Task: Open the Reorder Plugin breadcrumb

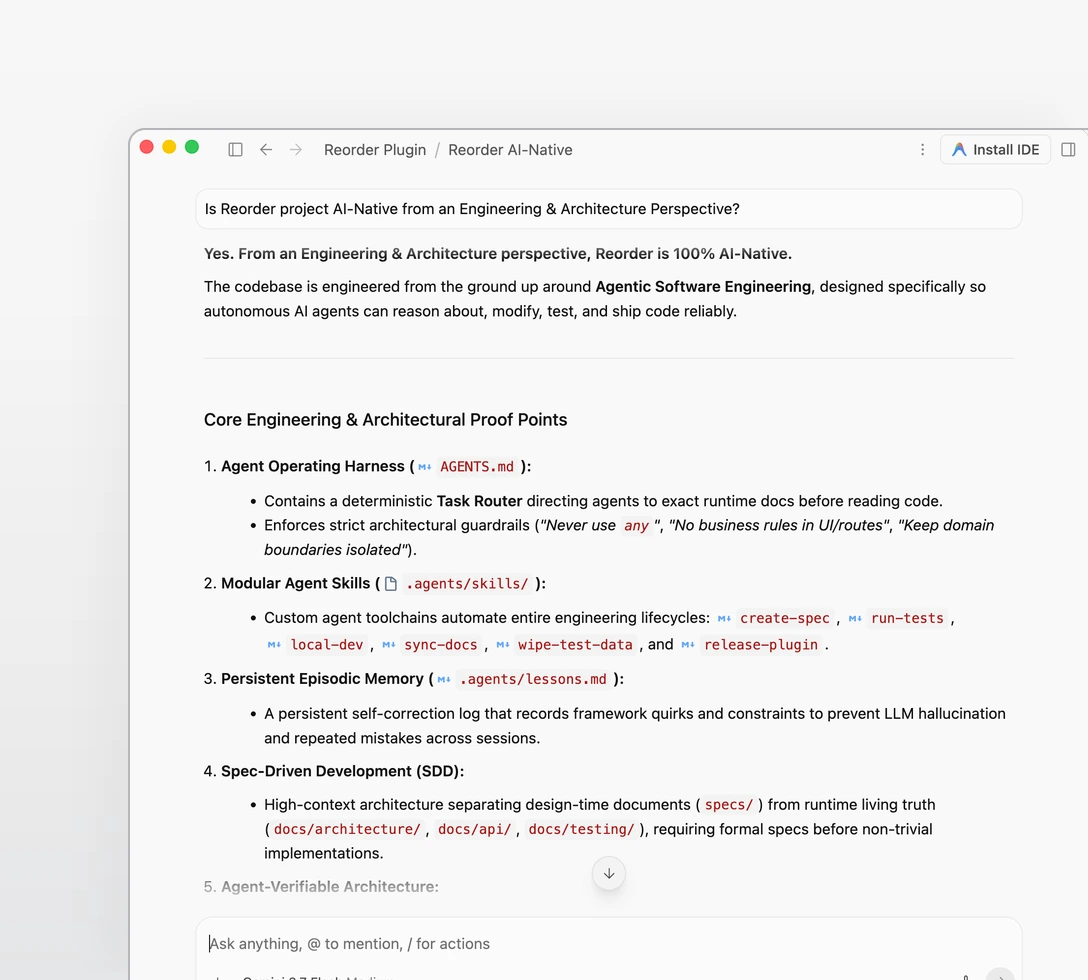Action: coord(375,150)
